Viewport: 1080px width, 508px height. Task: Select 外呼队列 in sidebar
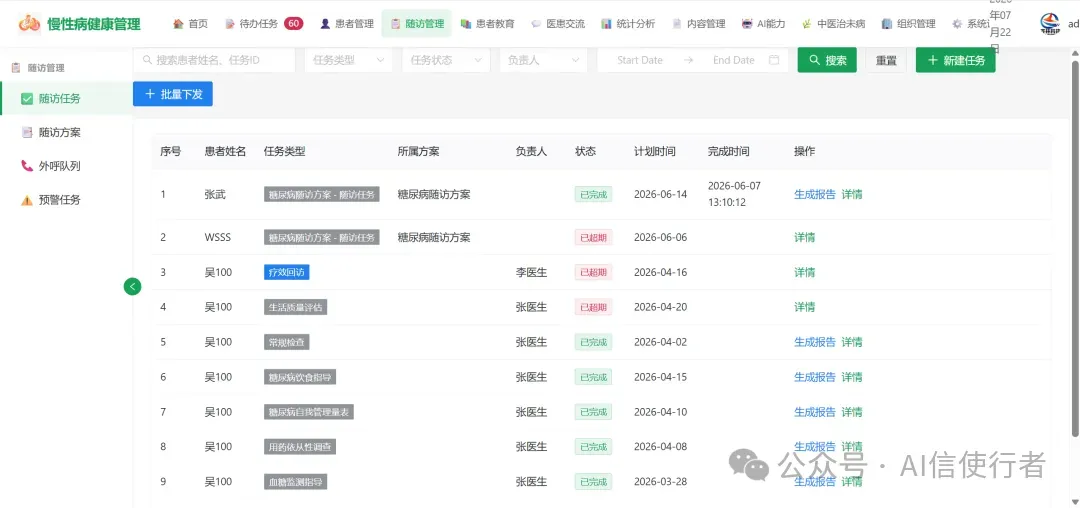pyautogui.click(x=66, y=166)
